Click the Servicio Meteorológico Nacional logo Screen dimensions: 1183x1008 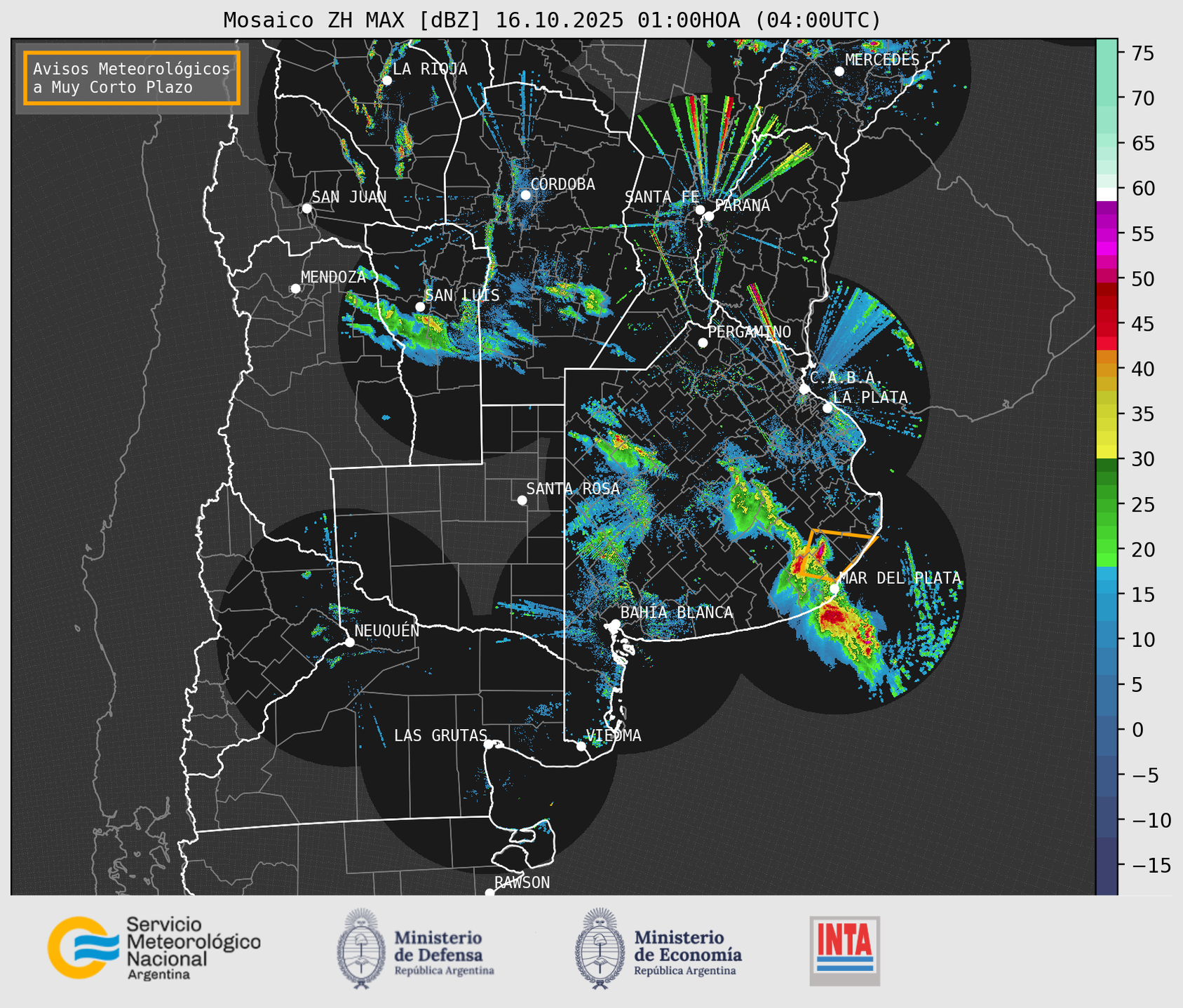154,948
